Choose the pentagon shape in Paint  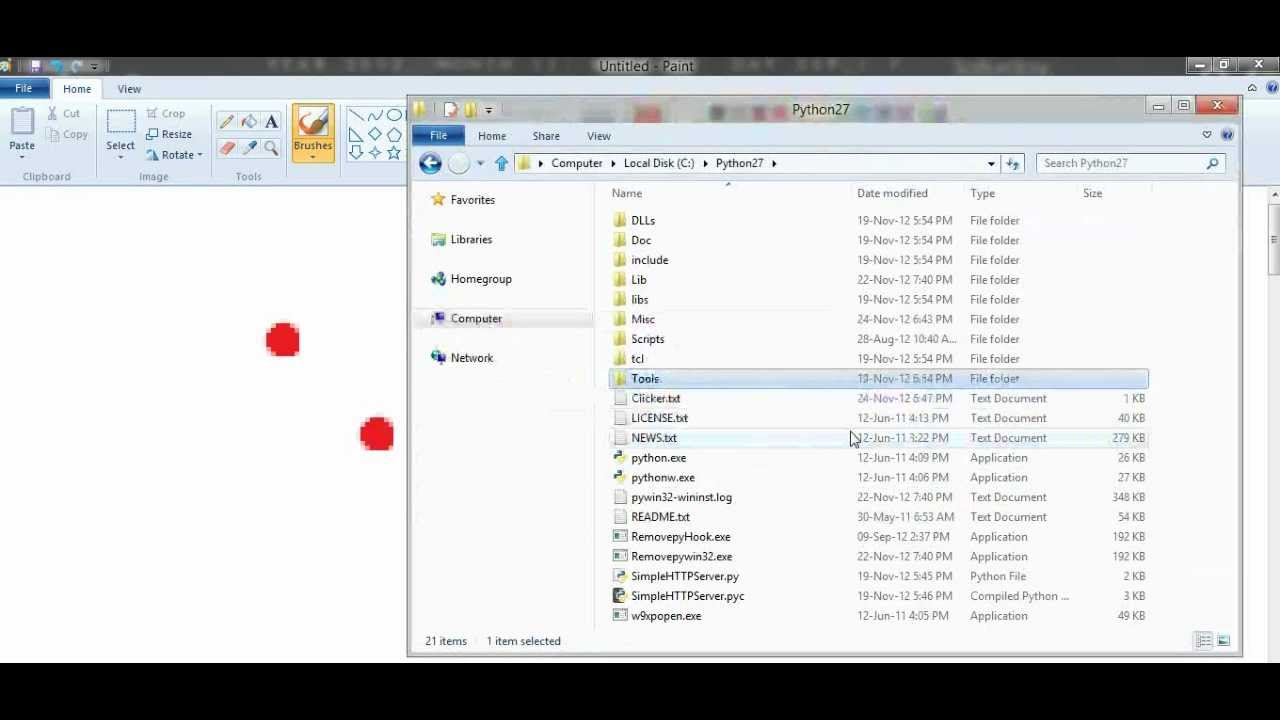[x=393, y=134]
